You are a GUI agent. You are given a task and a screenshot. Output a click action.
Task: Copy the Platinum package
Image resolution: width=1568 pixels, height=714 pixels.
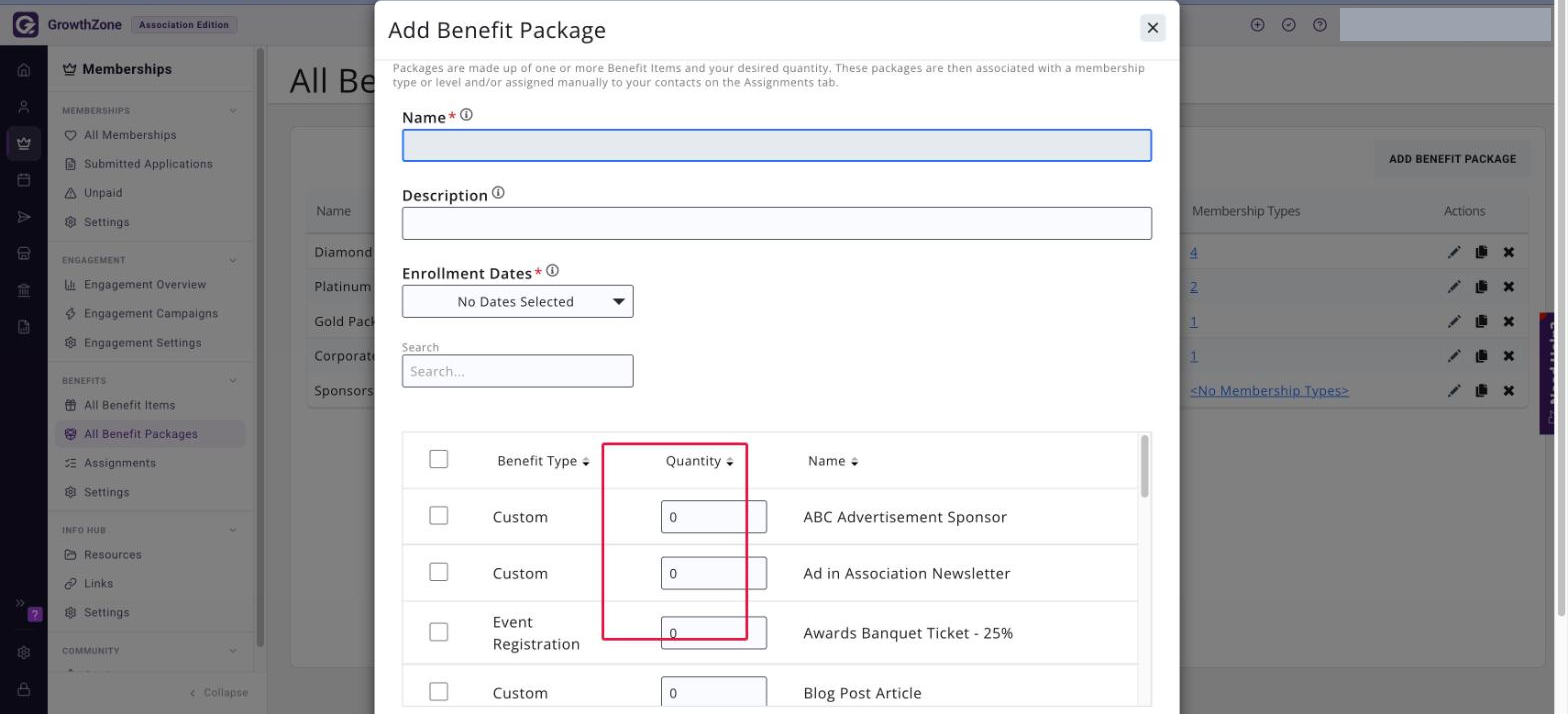coord(1481,287)
